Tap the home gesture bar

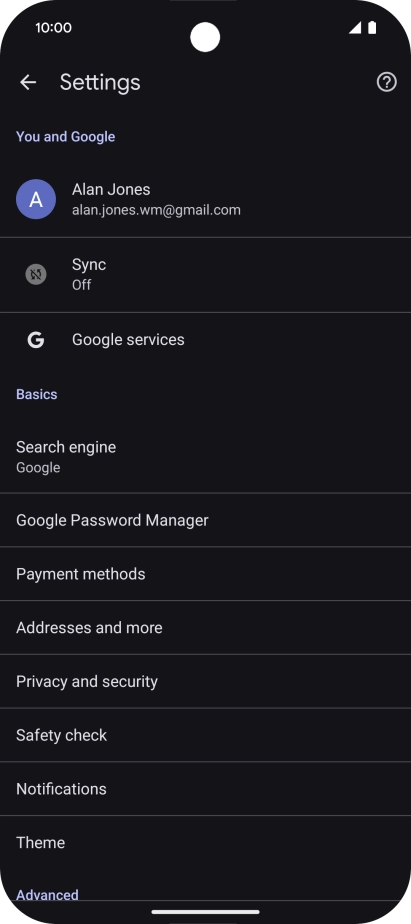205,912
